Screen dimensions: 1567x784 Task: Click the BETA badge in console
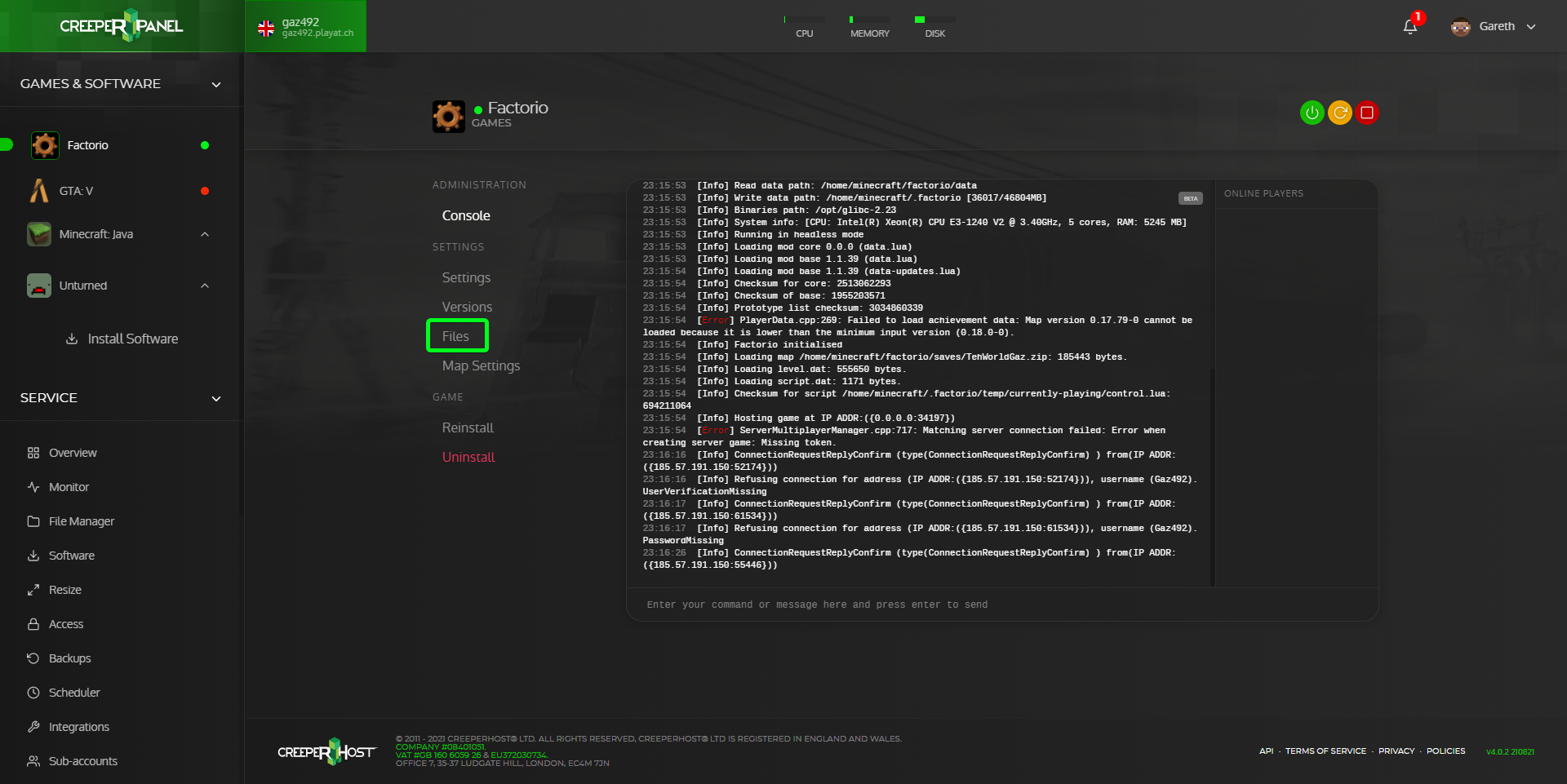1190,198
